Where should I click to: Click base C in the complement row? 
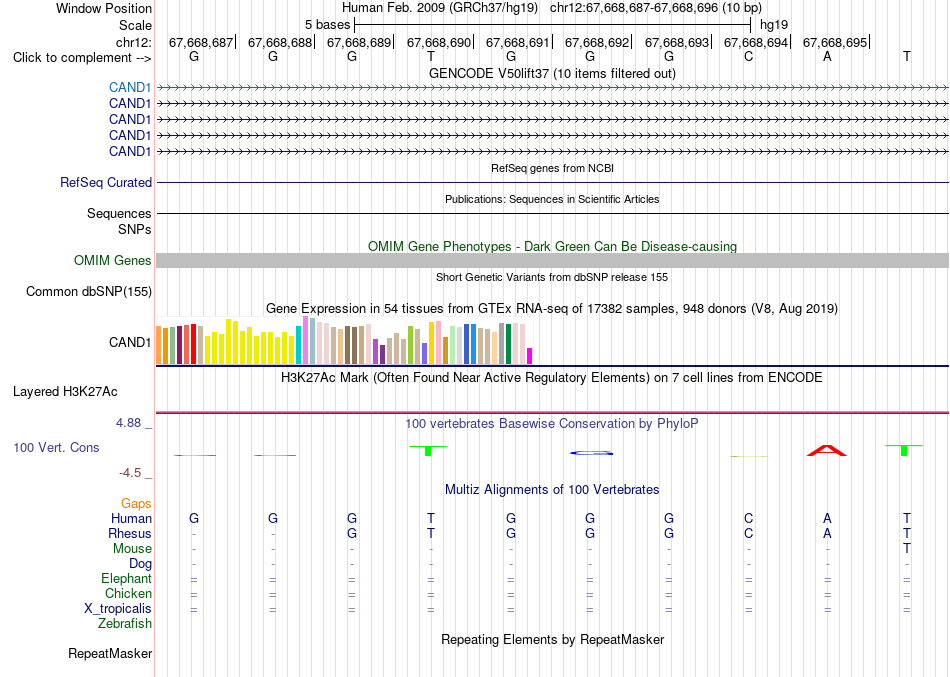(749, 56)
